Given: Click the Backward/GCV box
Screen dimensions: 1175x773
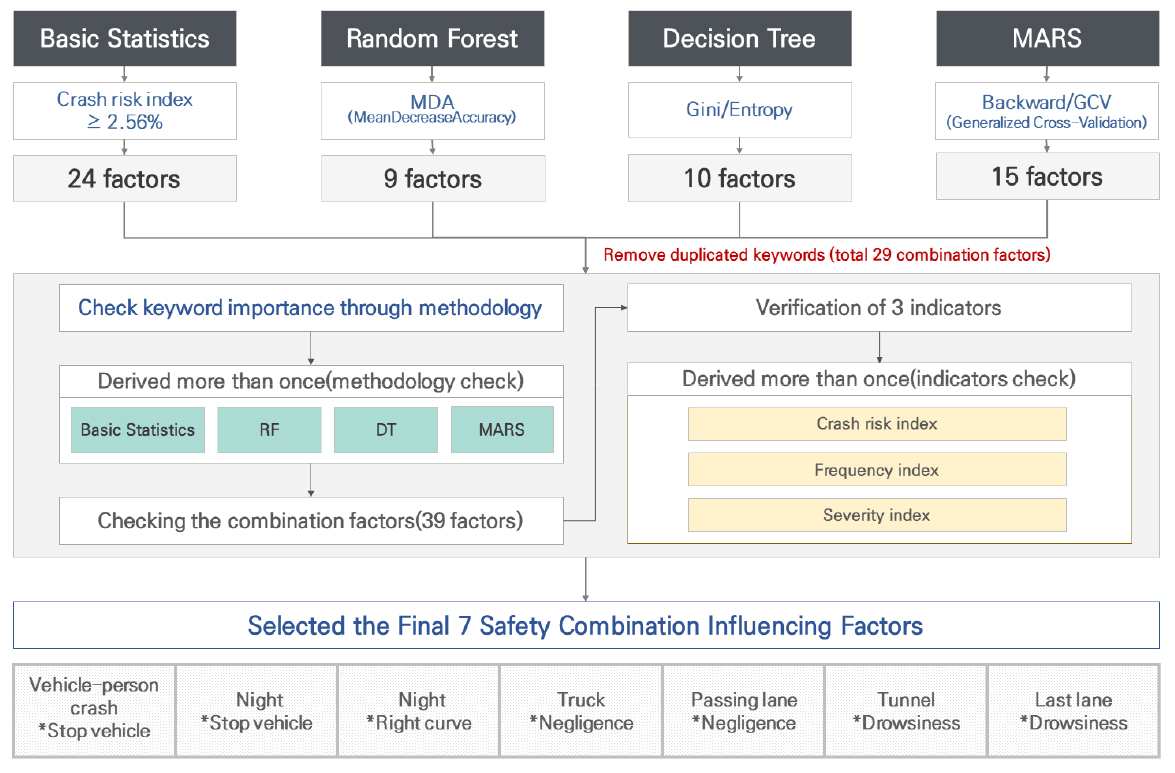Looking at the screenshot, I should [1047, 109].
